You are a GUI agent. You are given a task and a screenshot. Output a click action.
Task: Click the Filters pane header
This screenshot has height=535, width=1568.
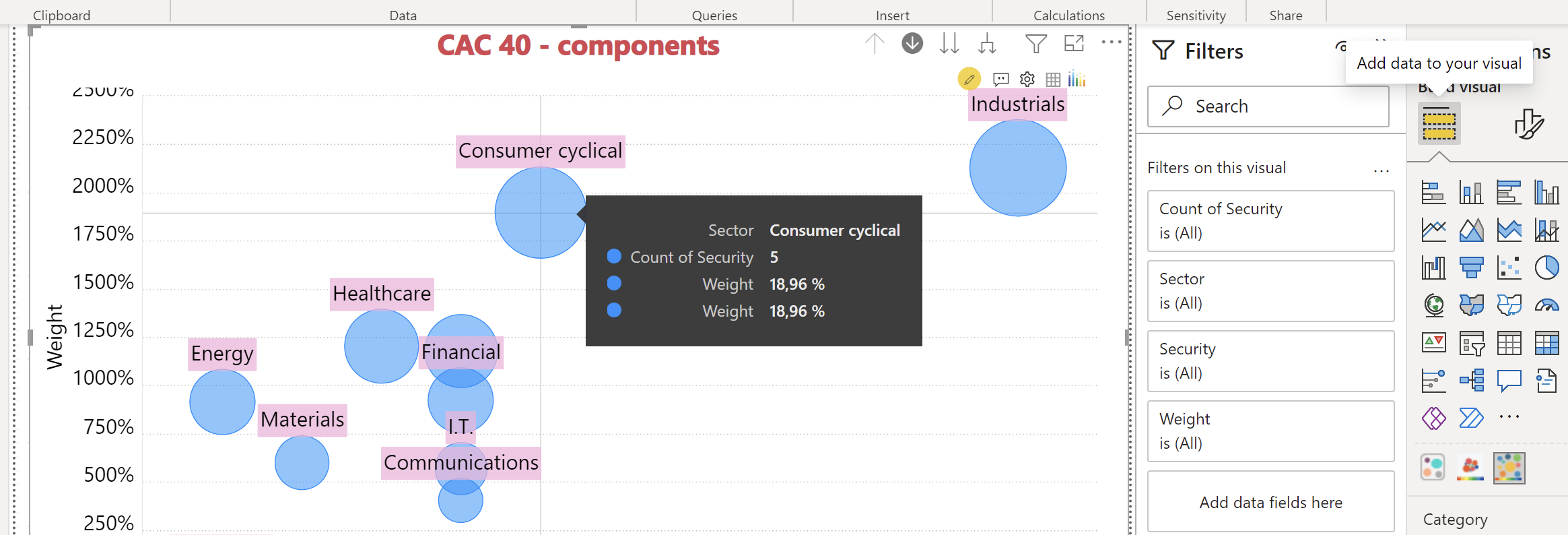tap(1214, 51)
